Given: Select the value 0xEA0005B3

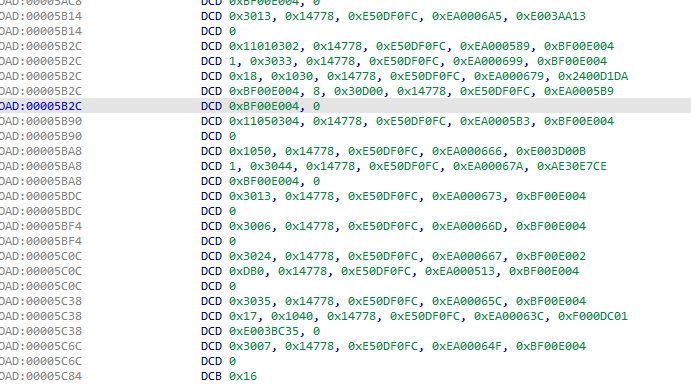Looking at the screenshot, I should click(x=494, y=121).
